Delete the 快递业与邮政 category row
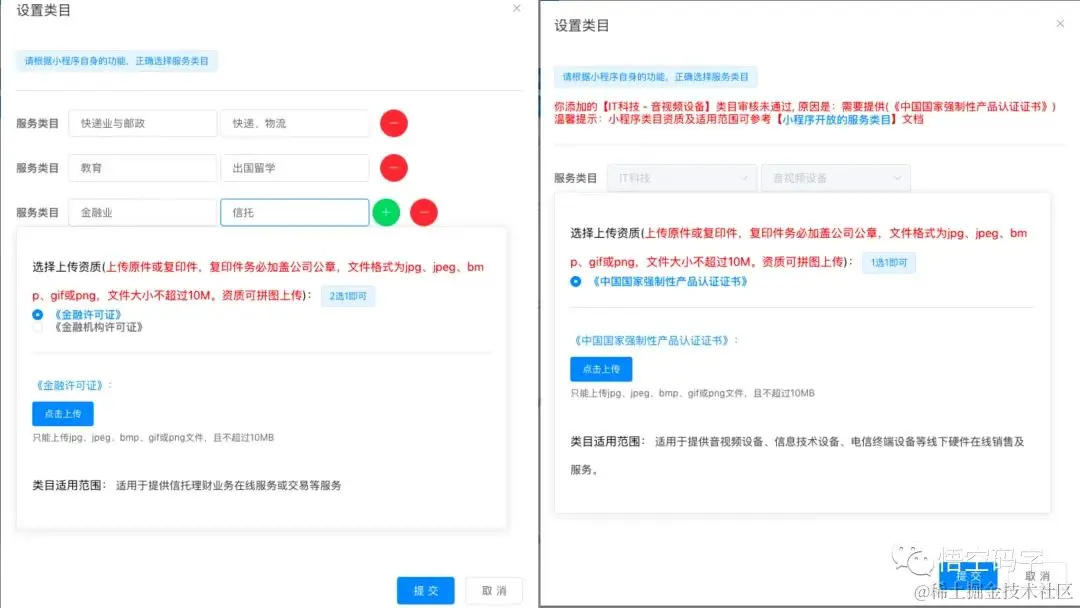Screen dimensions: 1080x608 pyautogui.click(x=393, y=123)
